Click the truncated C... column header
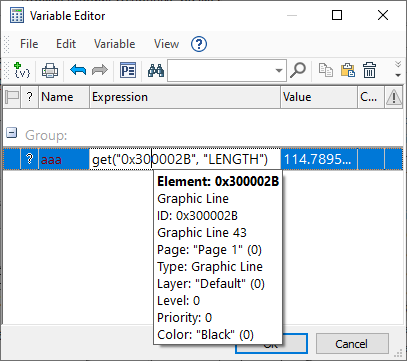 [371, 97]
